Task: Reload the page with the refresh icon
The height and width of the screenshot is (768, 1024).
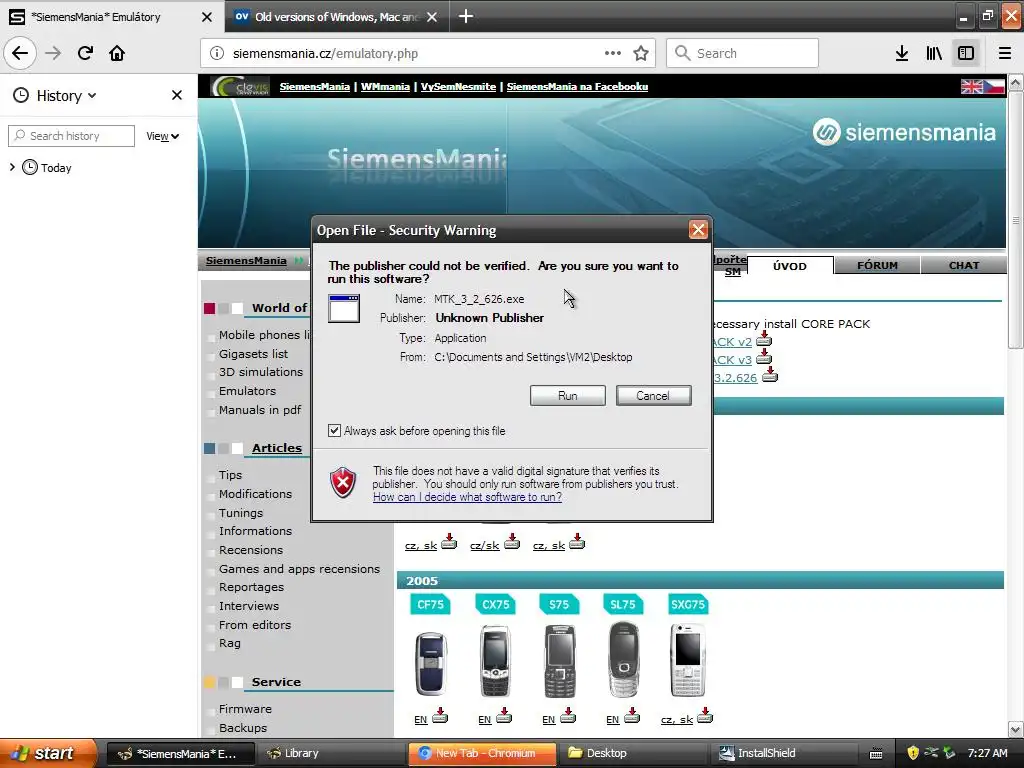Action: (x=85, y=53)
